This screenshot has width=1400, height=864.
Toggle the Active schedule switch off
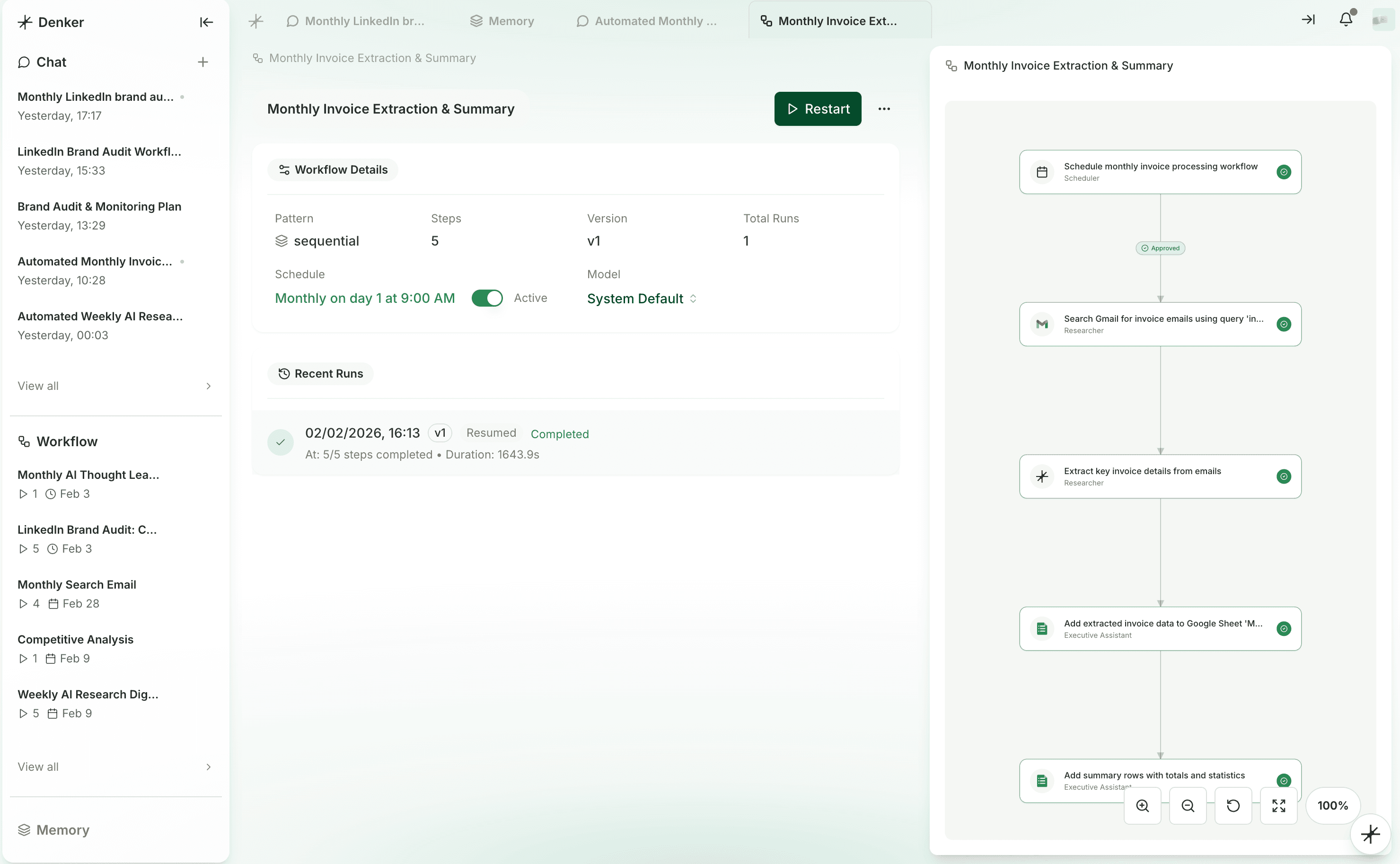coord(487,298)
